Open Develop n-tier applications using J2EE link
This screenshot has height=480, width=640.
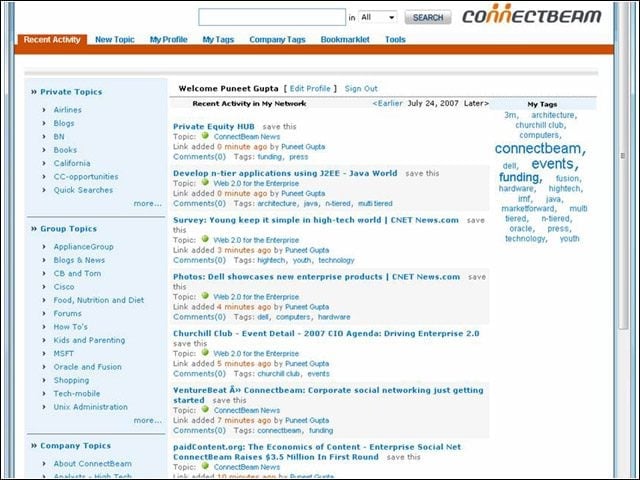[x=285, y=173]
